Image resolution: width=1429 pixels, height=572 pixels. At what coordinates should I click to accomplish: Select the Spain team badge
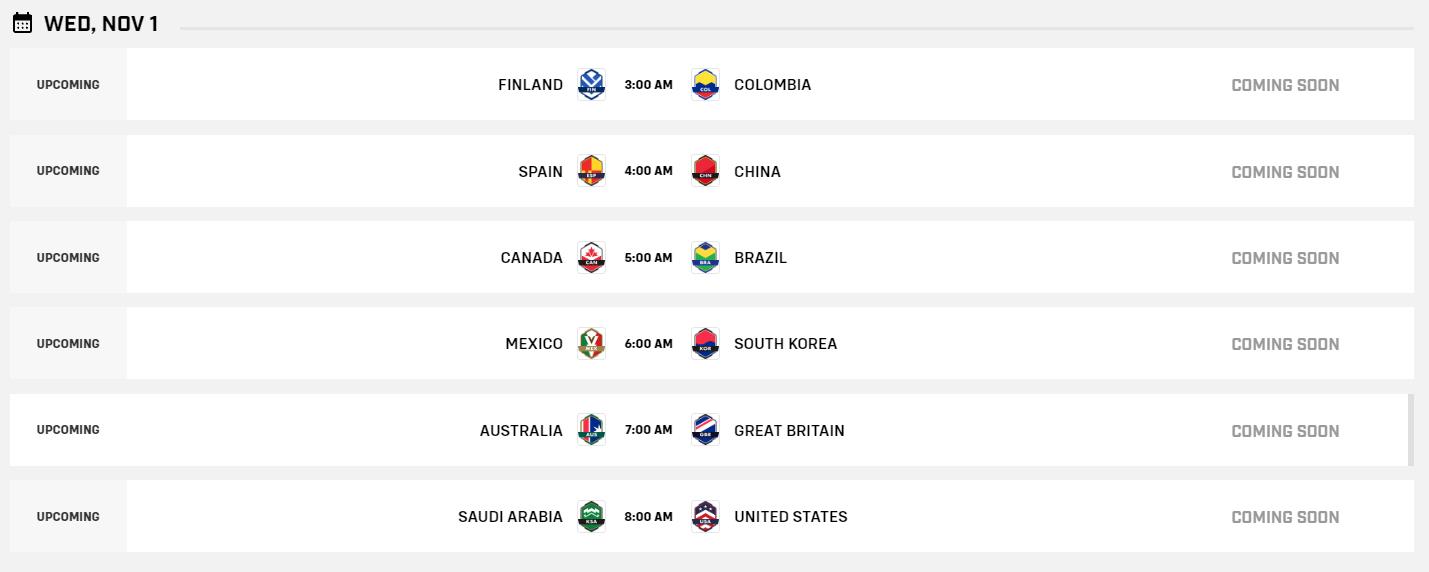tap(591, 171)
